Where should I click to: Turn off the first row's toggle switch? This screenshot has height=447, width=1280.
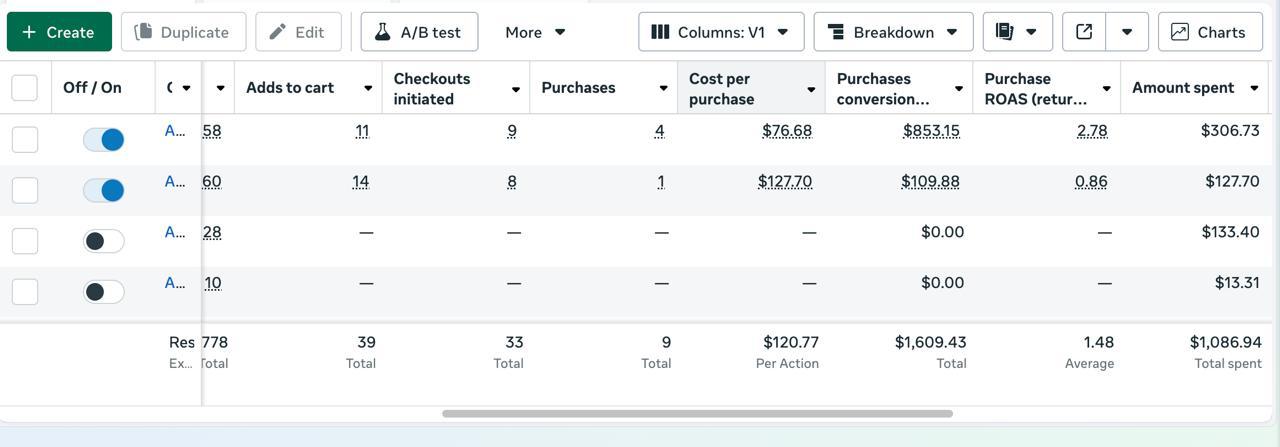(104, 140)
